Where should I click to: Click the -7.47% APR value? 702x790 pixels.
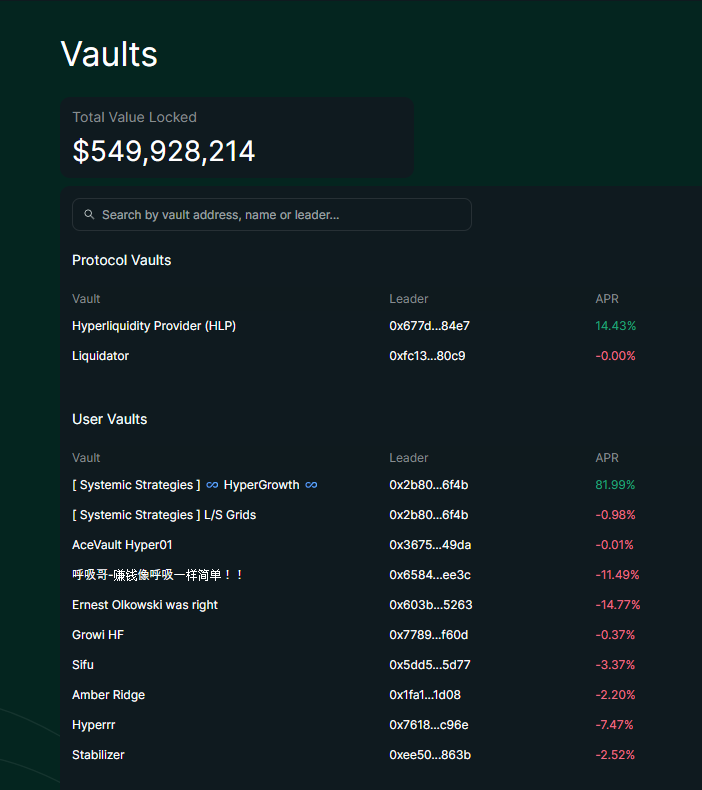614,725
